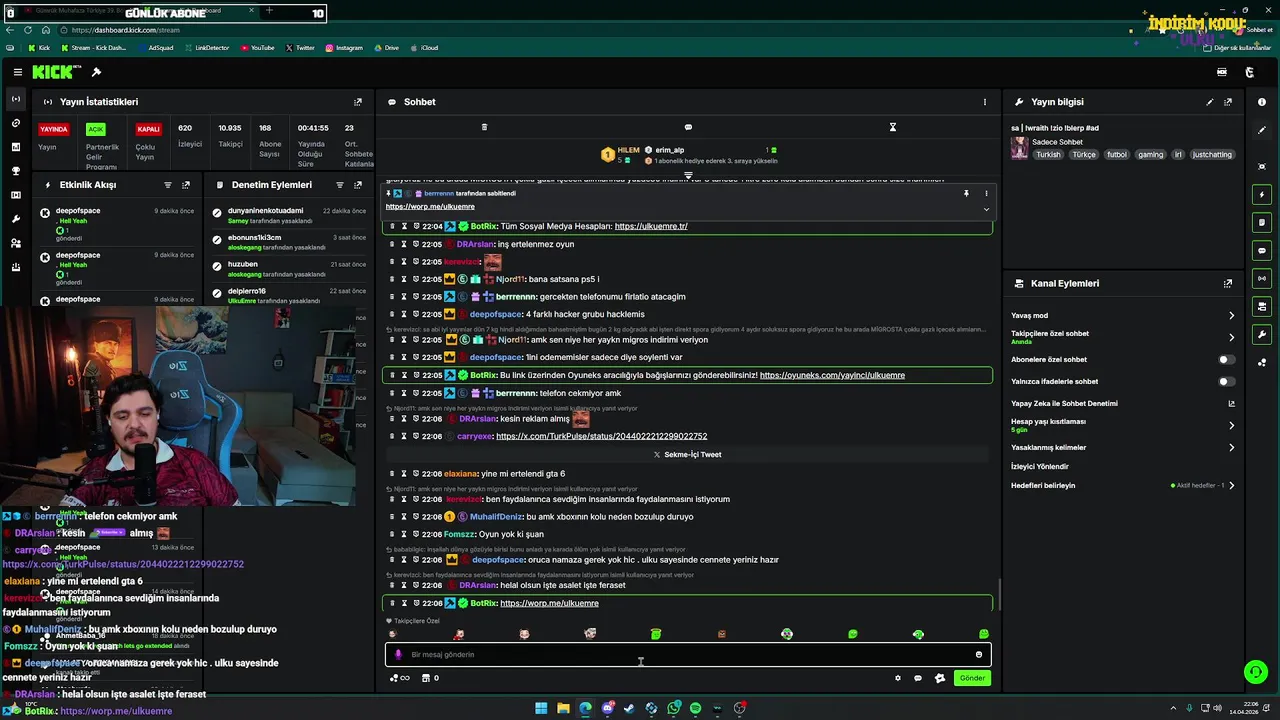Select the Turkish tag chip
Viewport: 1280px width, 720px height.
[1048, 155]
